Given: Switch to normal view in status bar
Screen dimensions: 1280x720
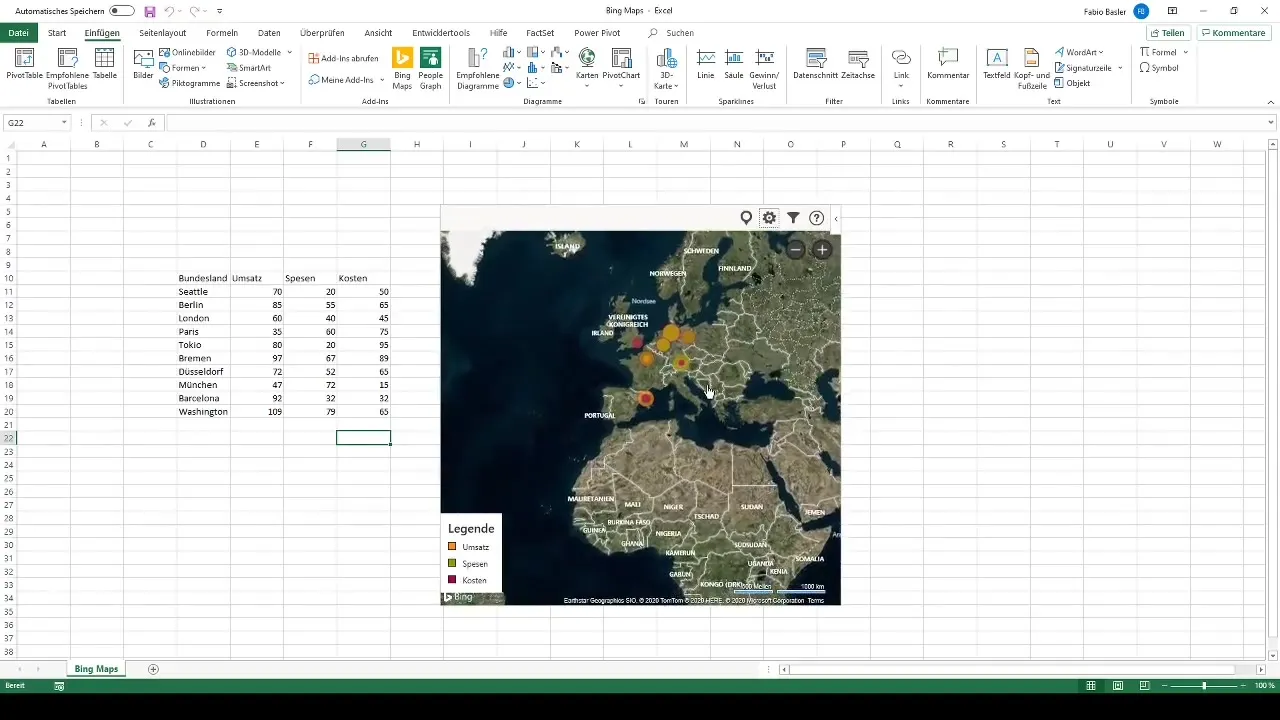Looking at the screenshot, I should coord(1091,686).
